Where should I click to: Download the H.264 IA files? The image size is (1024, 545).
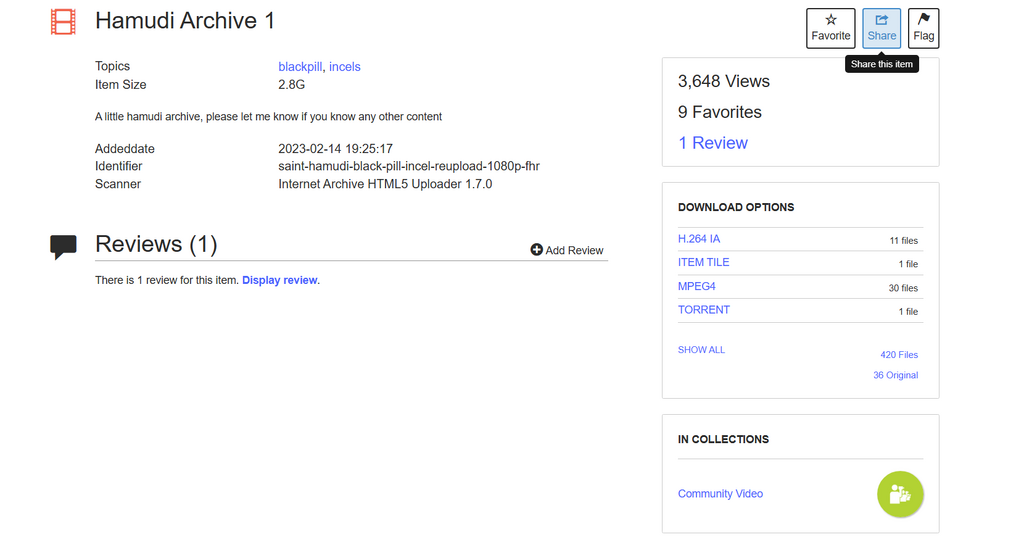[699, 239]
